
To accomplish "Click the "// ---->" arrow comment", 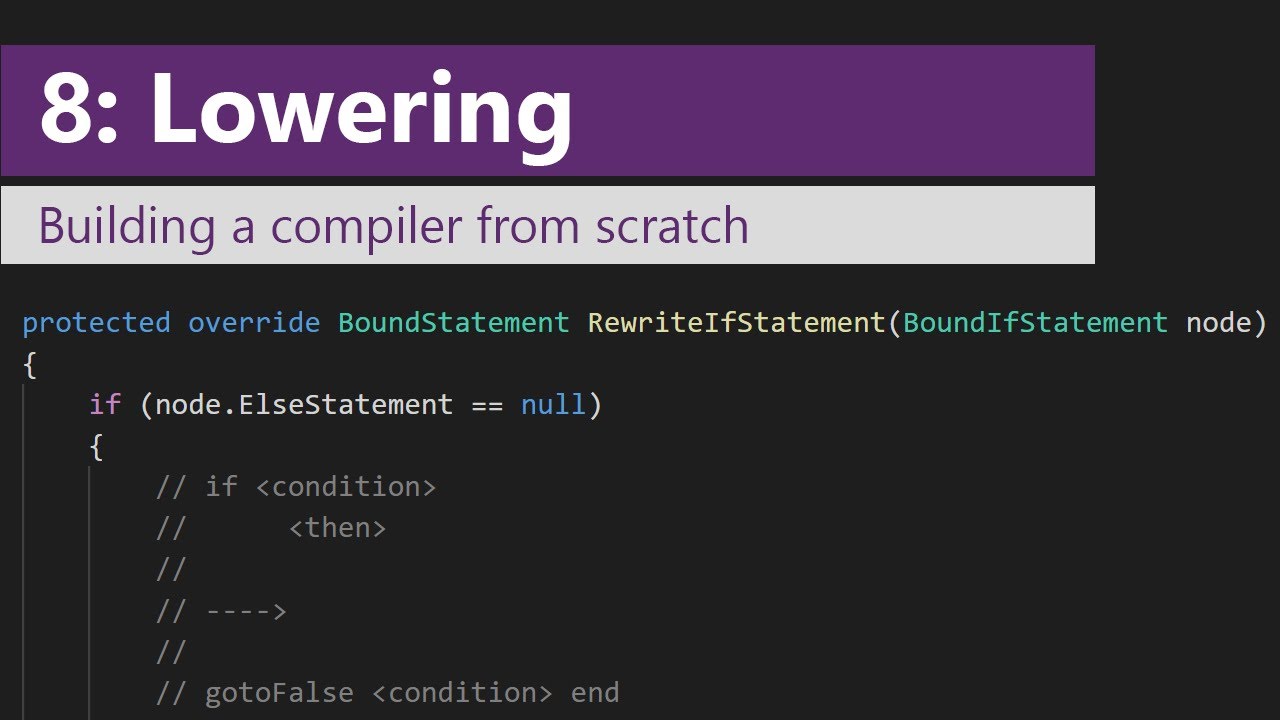I will (x=221, y=611).
